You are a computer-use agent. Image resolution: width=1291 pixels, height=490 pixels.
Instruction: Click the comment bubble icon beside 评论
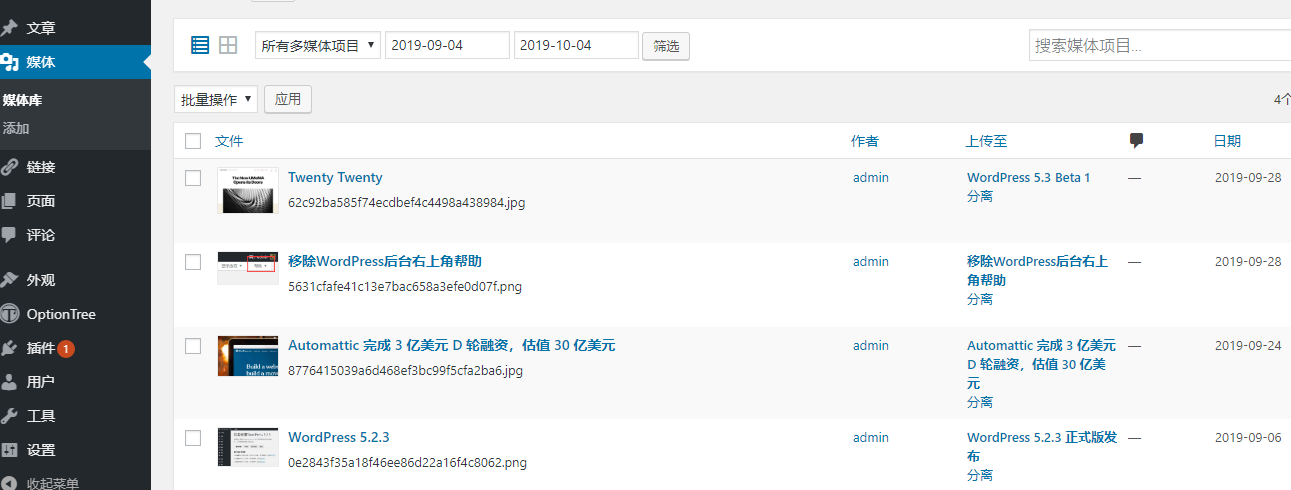(10, 235)
